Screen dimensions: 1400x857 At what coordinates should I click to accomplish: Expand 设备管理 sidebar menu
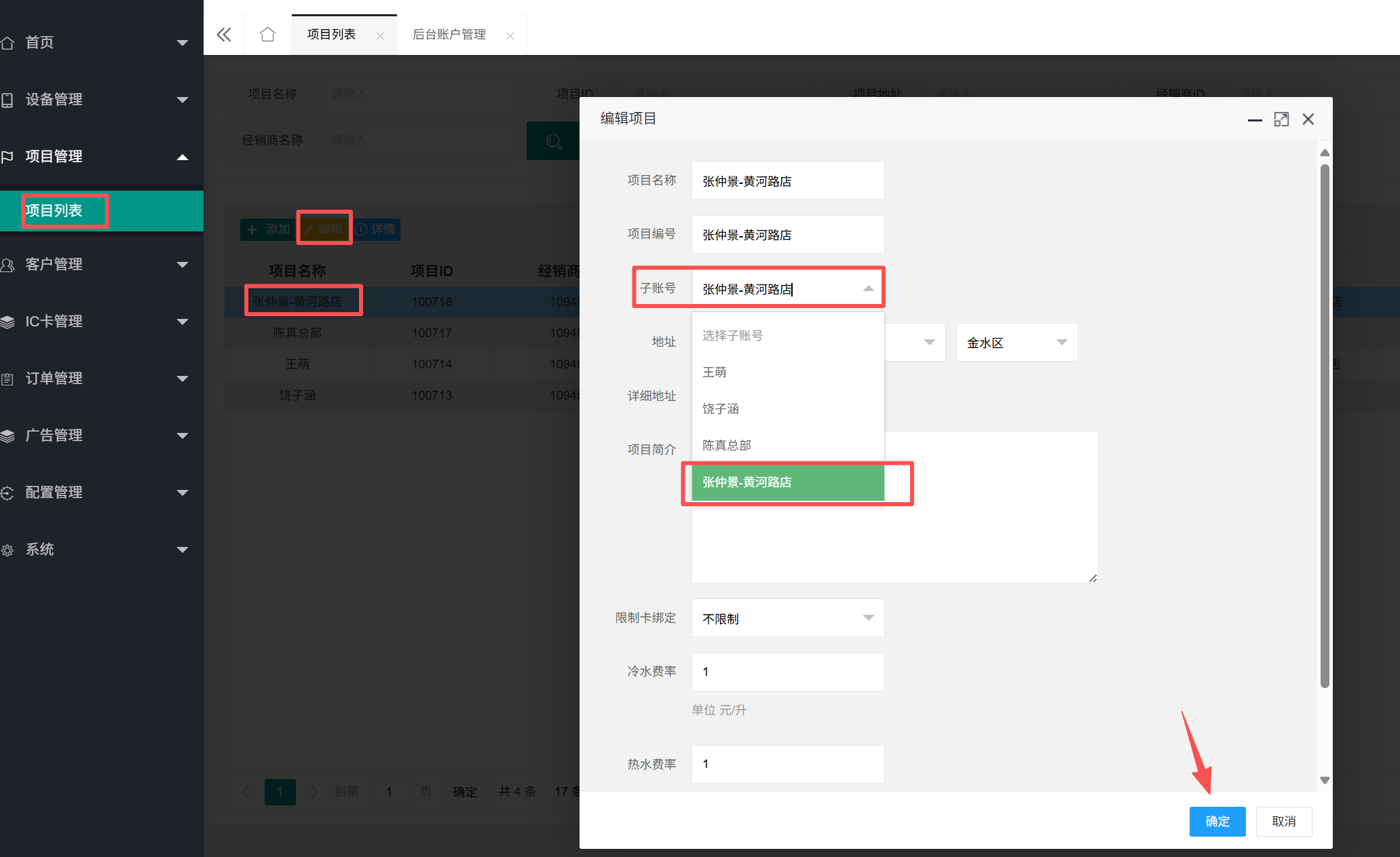(102, 99)
